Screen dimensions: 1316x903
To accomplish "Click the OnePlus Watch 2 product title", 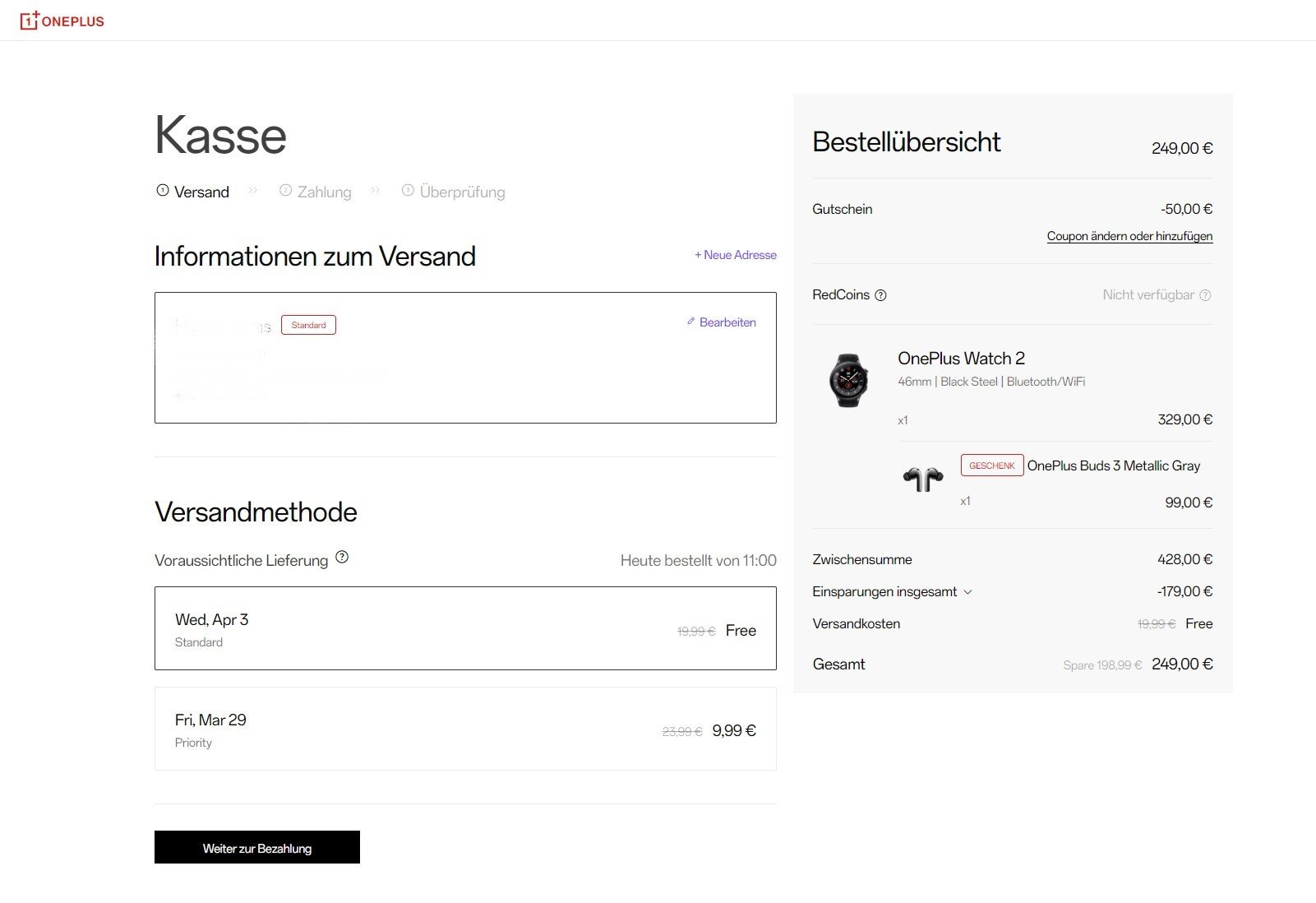I will pos(961,359).
